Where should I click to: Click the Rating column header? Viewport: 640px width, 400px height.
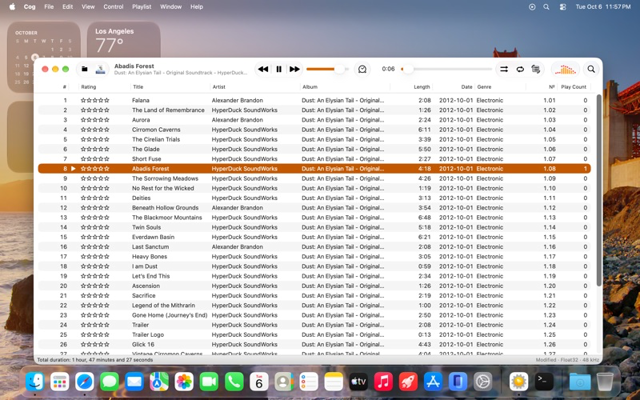[104, 87]
